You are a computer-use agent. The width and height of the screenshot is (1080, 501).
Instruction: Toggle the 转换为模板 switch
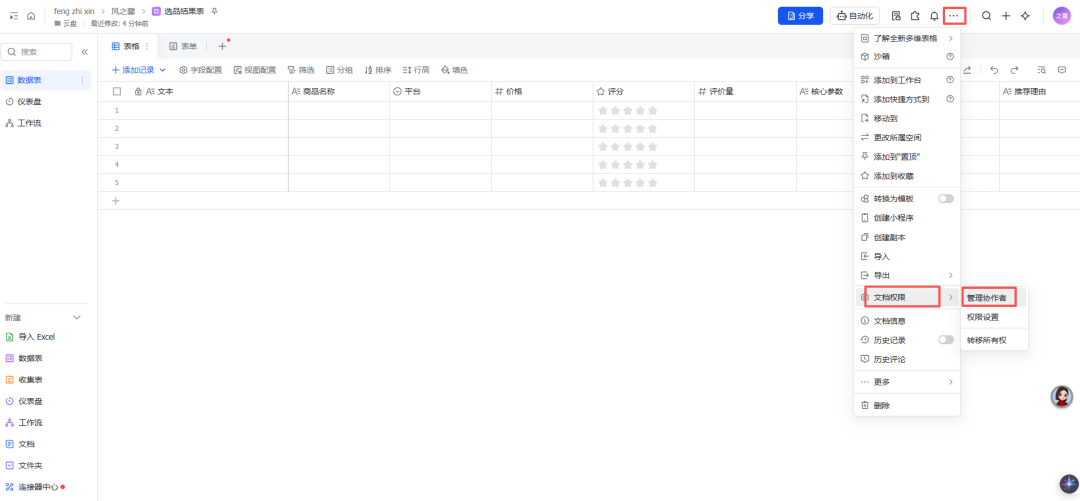(x=946, y=198)
